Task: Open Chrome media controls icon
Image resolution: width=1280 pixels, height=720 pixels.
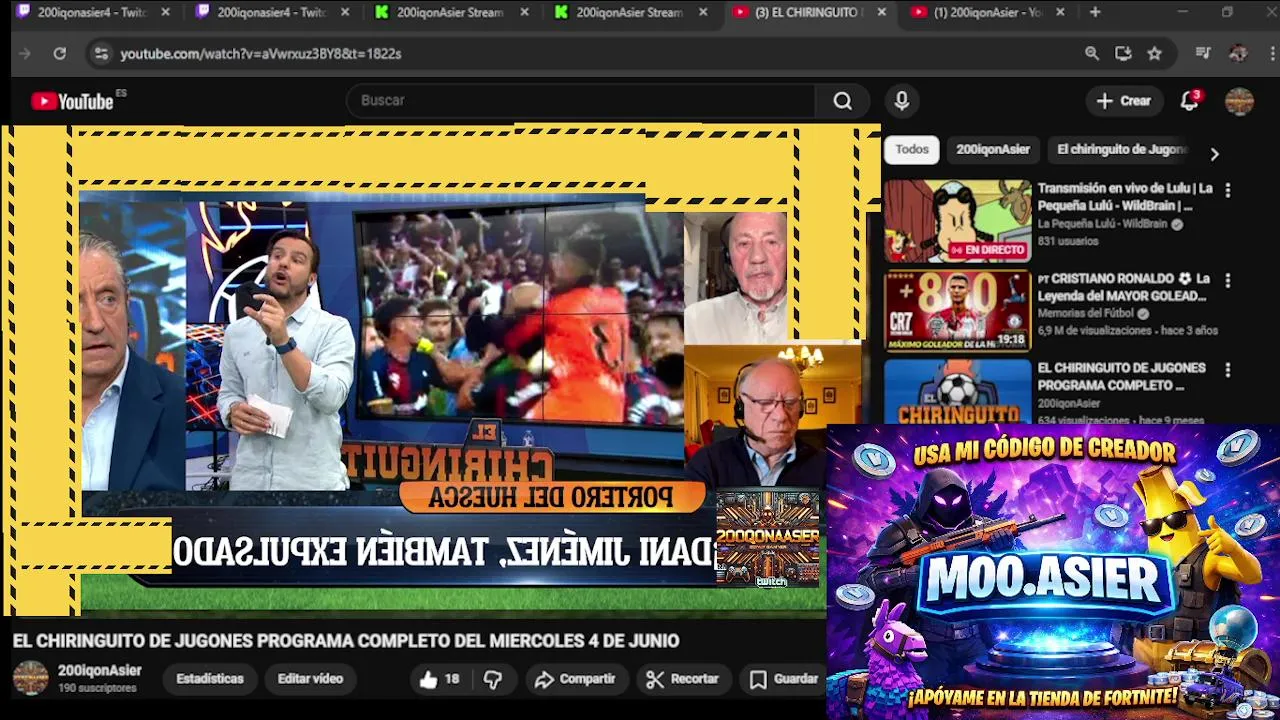Action: pyautogui.click(x=1203, y=53)
